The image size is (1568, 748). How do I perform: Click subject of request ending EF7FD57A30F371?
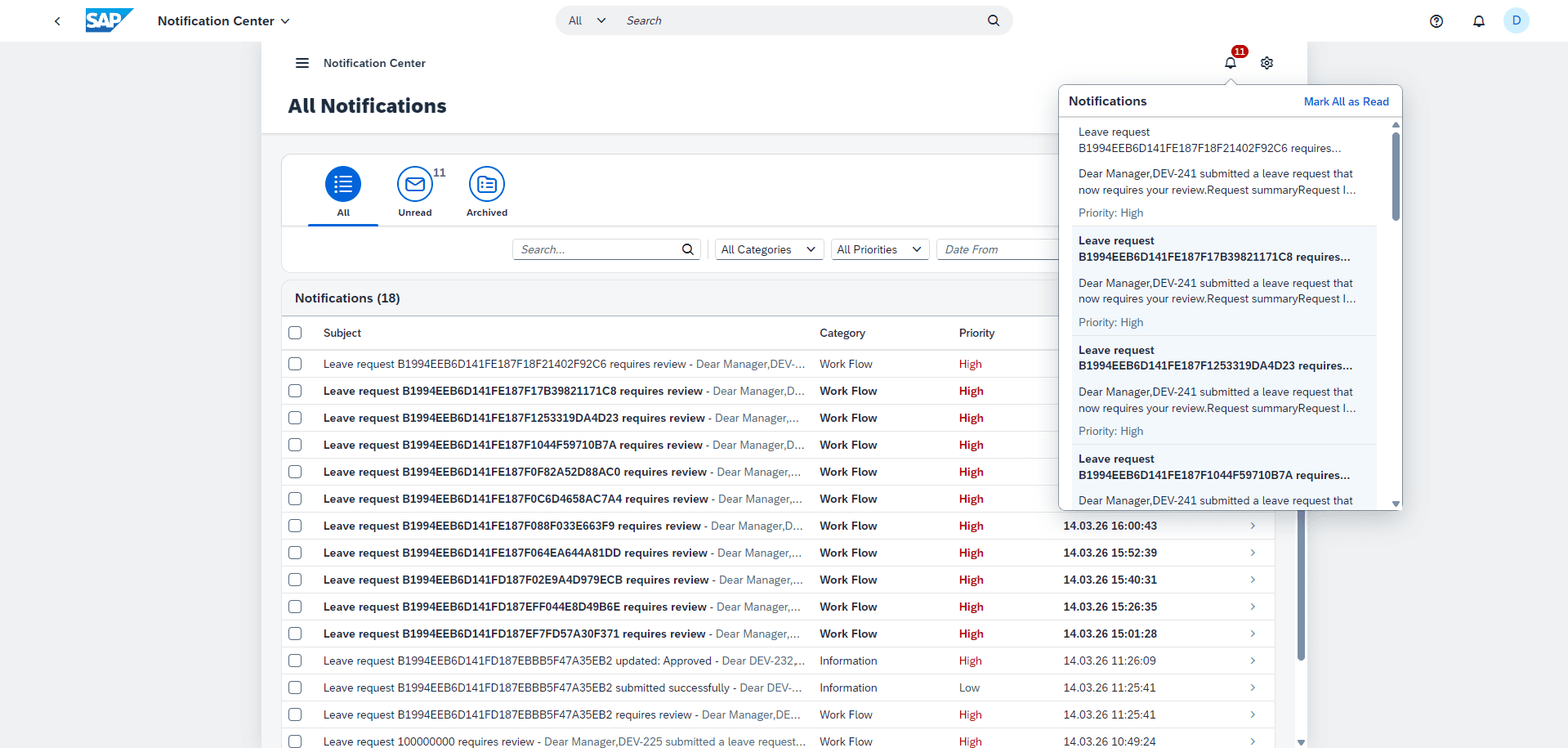(515, 634)
